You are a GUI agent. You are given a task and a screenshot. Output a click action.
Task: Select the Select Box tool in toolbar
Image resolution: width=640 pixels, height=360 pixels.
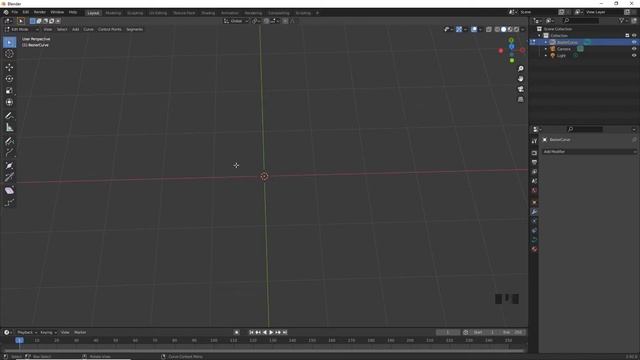pos(9,42)
